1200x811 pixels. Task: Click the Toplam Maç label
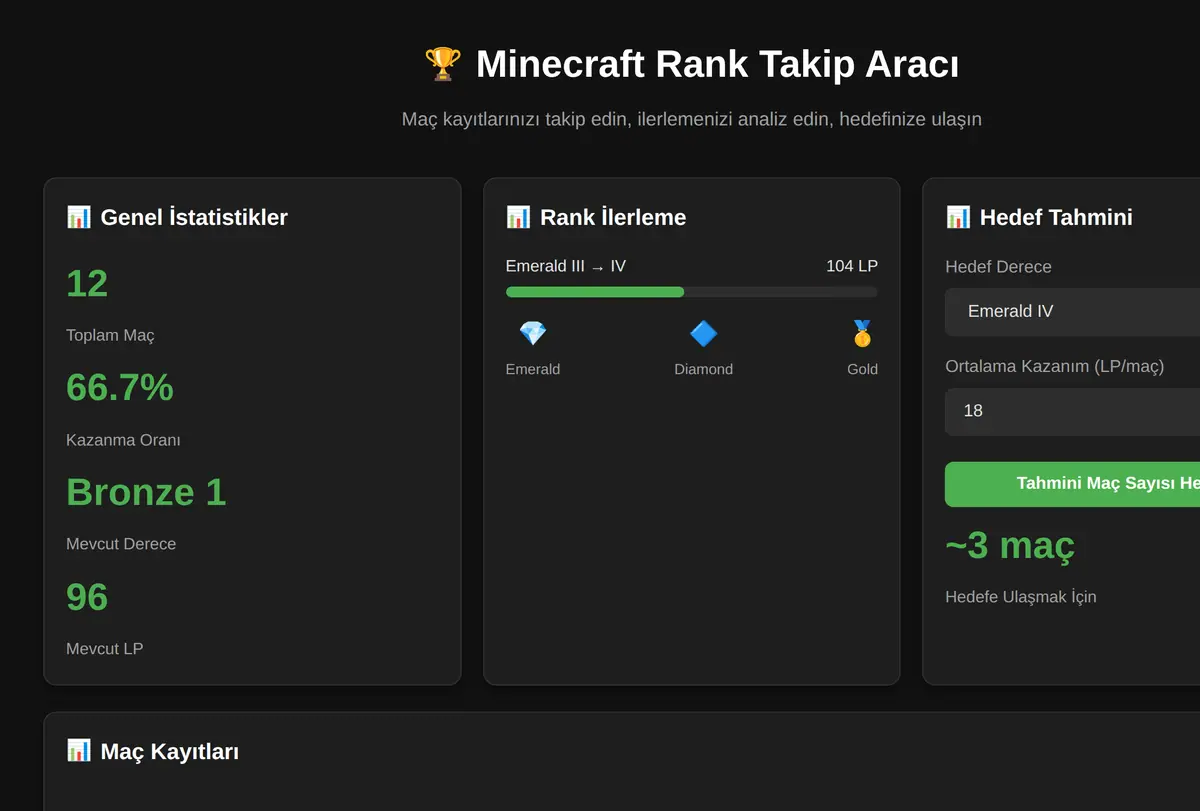click(x=110, y=335)
